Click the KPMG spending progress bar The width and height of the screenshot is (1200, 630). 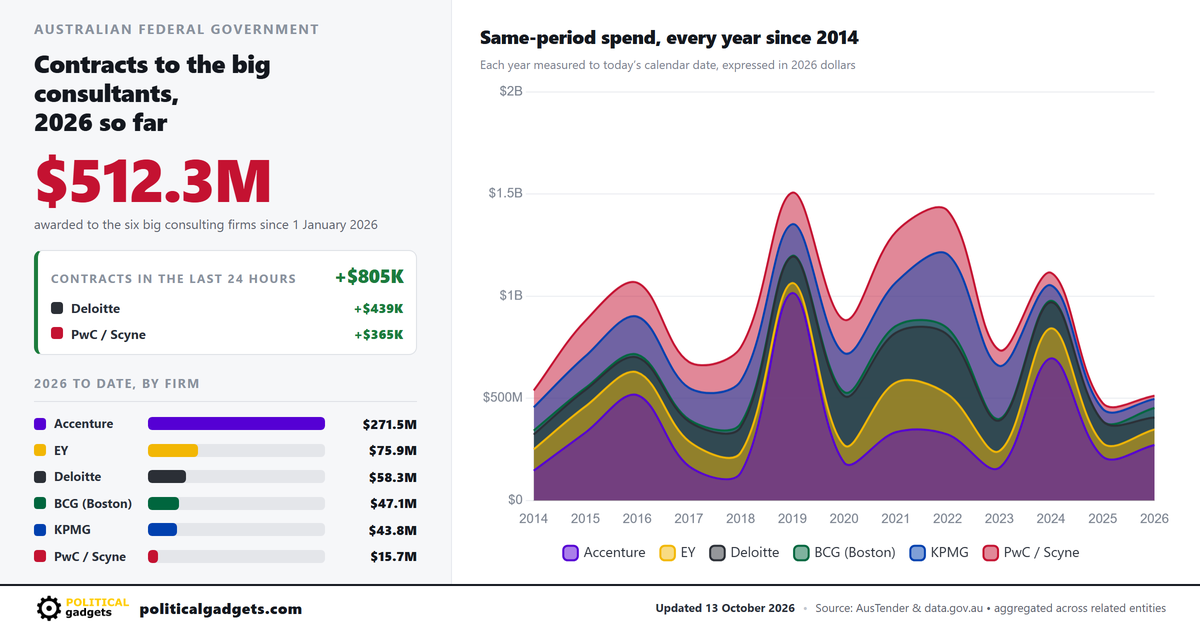pyautogui.click(x=236, y=530)
